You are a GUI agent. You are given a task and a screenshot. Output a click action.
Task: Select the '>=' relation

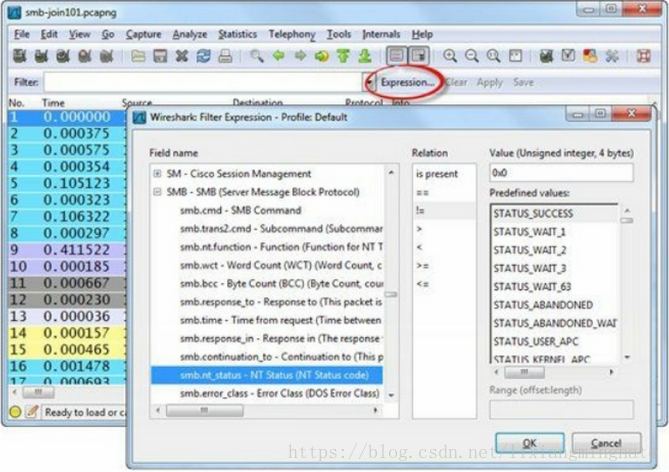(x=444, y=266)
